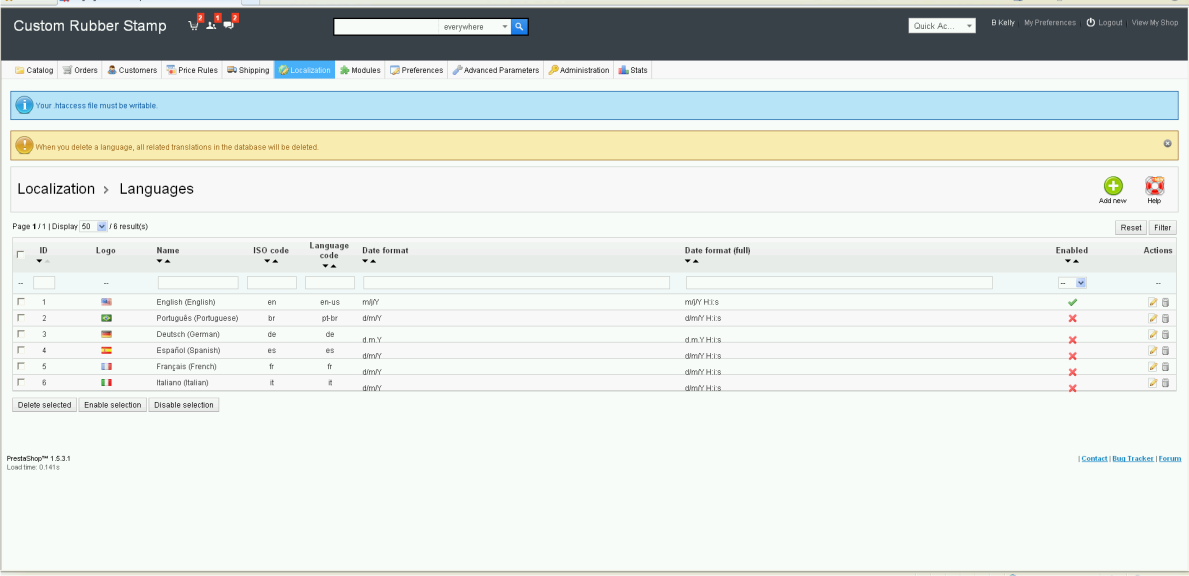Enable Deutsch via its red X status
The width and height of the screenshot is (1189, 576).
click(1072, 340)
